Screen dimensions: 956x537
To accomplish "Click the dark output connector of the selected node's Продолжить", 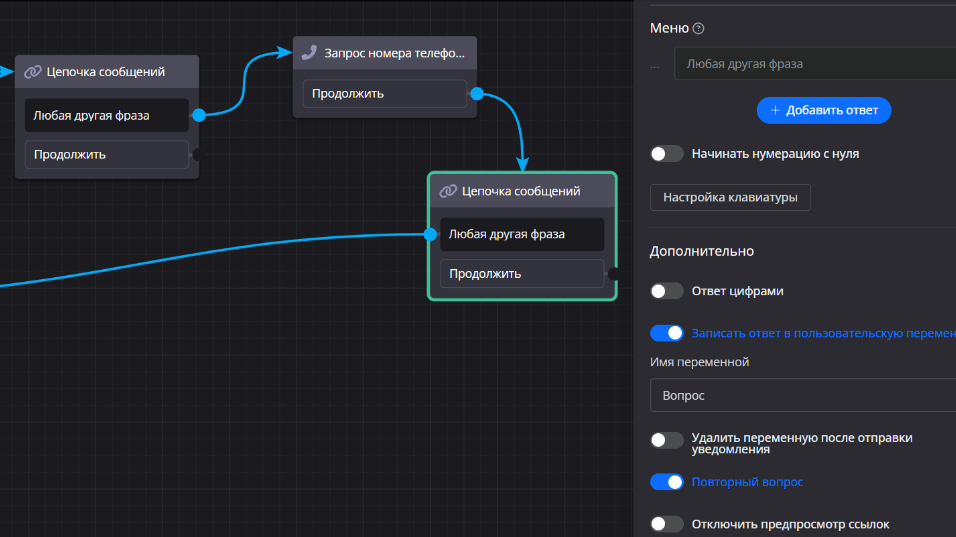I will [613, 273].
